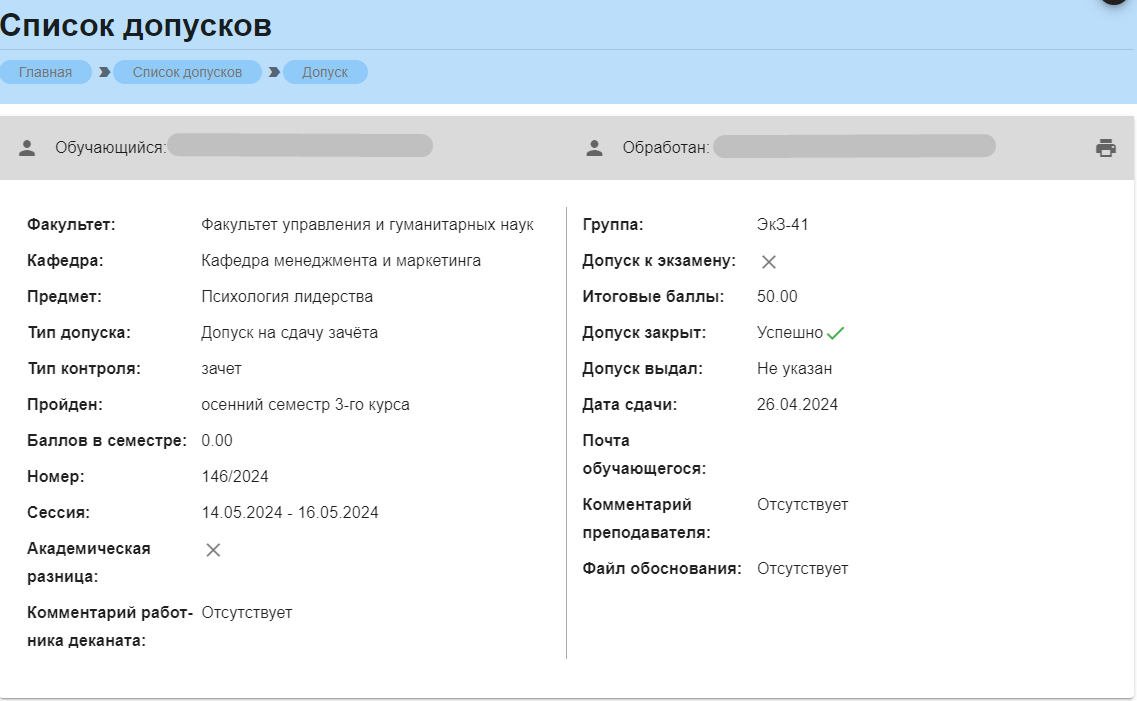Go to the Главная breadcrumb
The image size is (1137, 701).
point(46,72)
